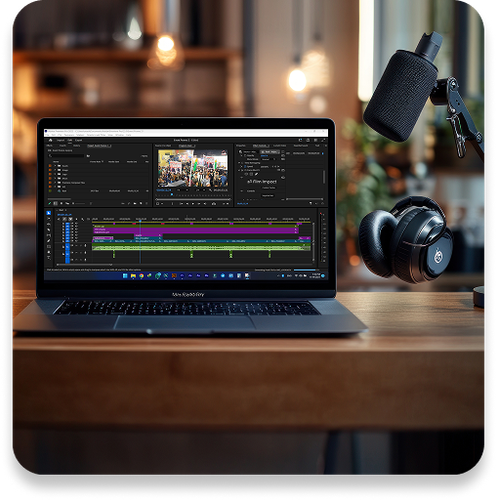Toggle the green pencil writable project icon
497x500 pixels.
click(x=50, y=203)
